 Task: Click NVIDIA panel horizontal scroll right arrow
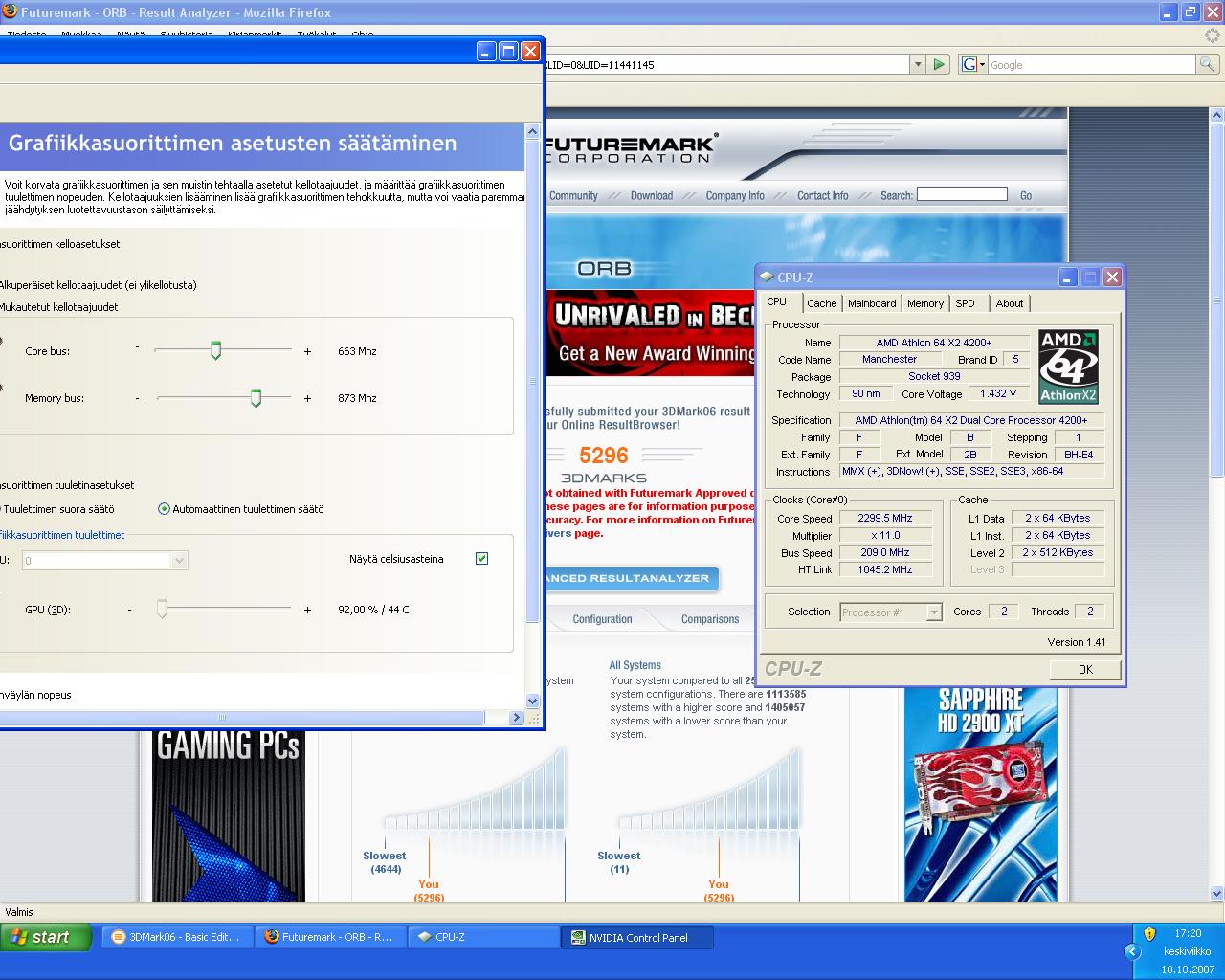[x=518, y=717]
